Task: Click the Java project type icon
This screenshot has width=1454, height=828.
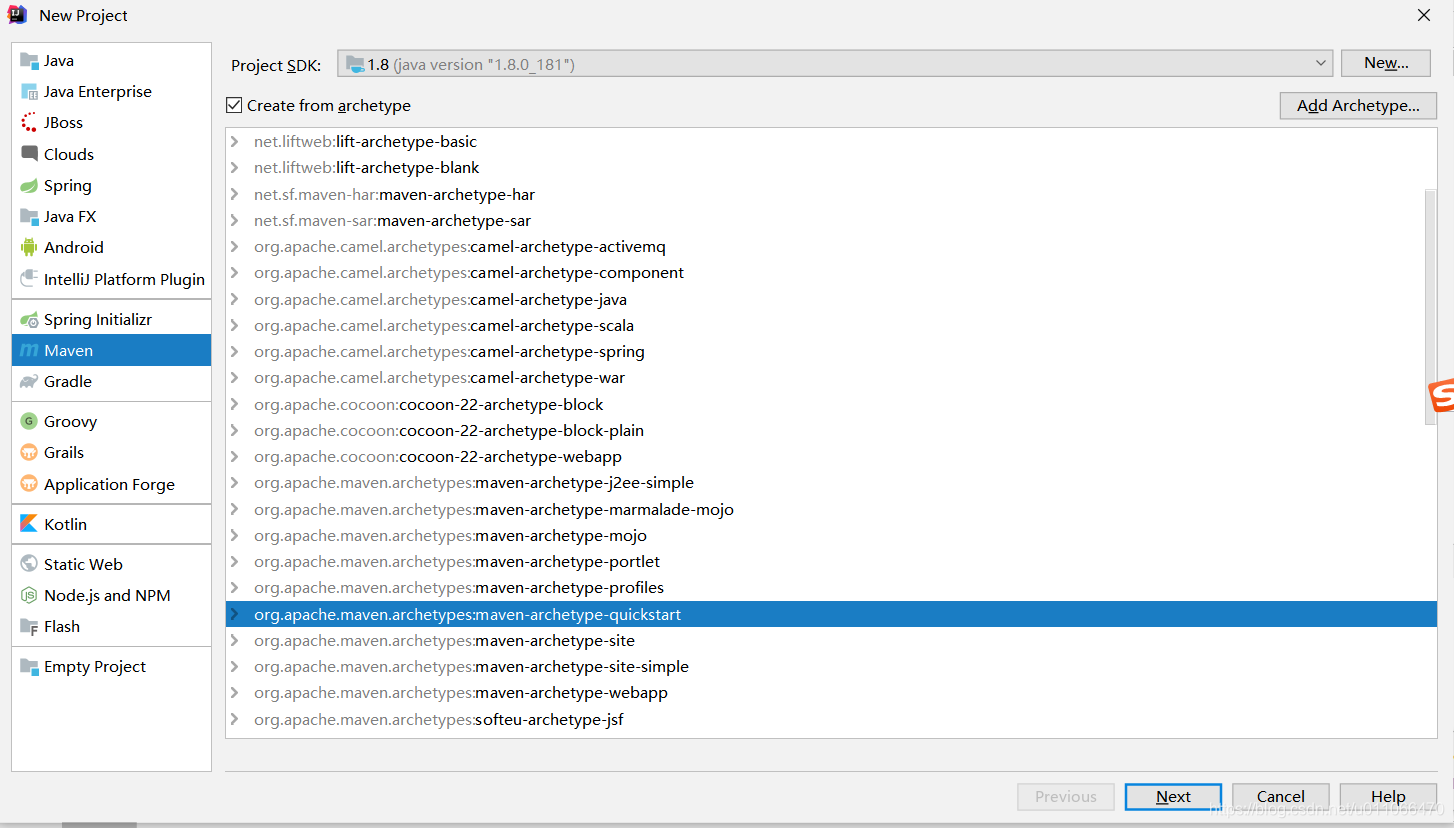Action: (x=29, y=61)
